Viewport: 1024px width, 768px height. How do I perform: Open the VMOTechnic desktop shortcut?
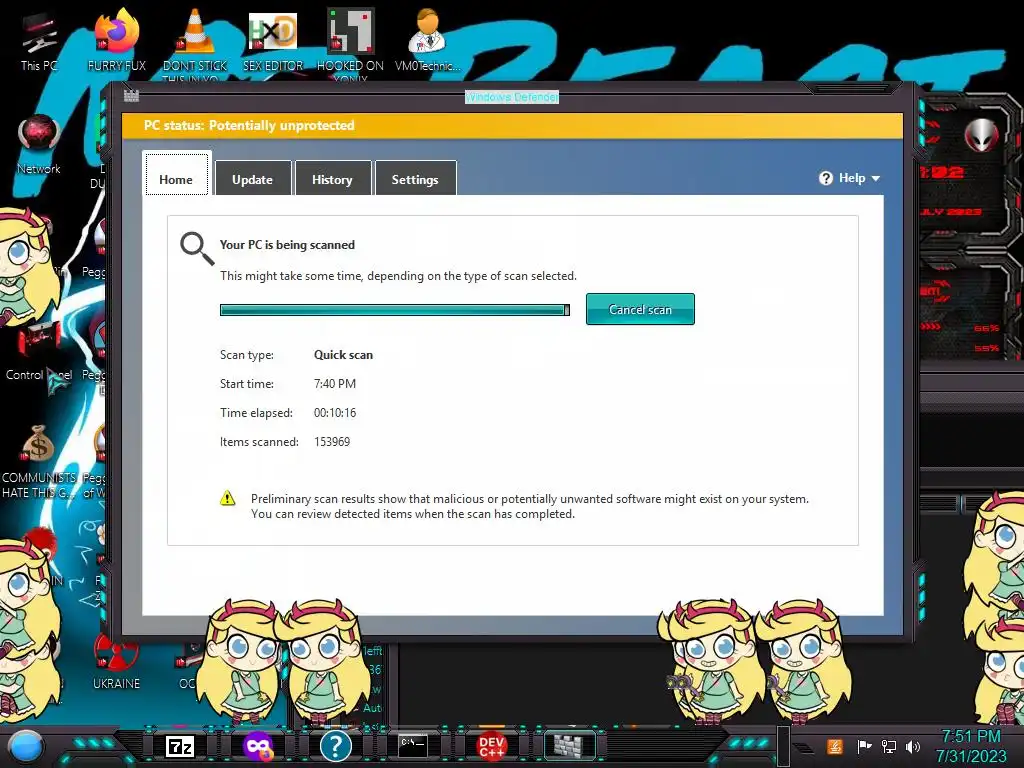427,40
